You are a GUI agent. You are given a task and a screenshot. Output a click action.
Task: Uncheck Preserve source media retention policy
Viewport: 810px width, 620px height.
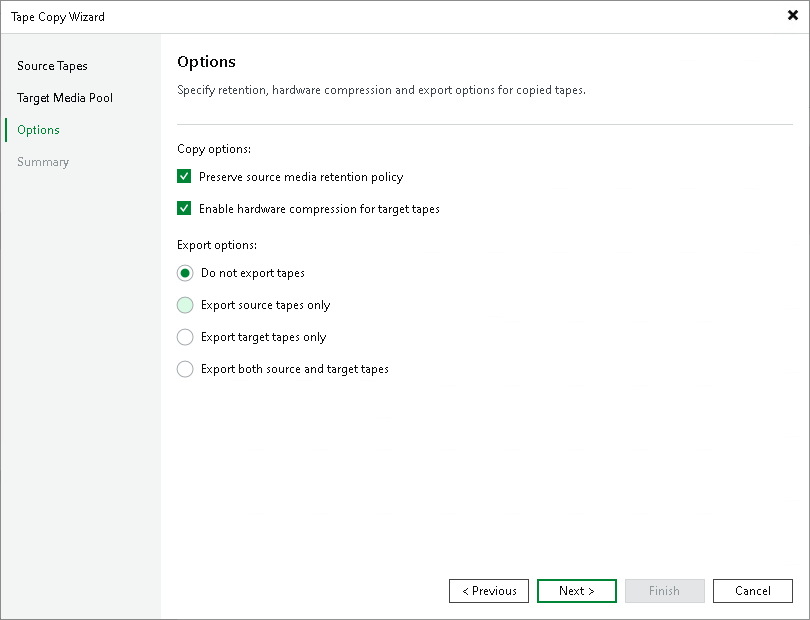184,177
